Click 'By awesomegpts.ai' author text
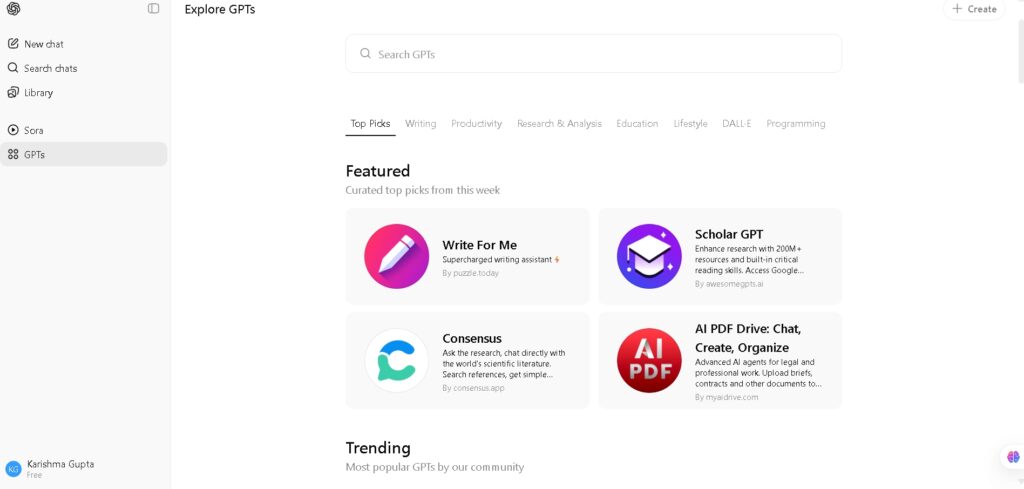Viewport: 1024px width, 489px height. point(729,284)
